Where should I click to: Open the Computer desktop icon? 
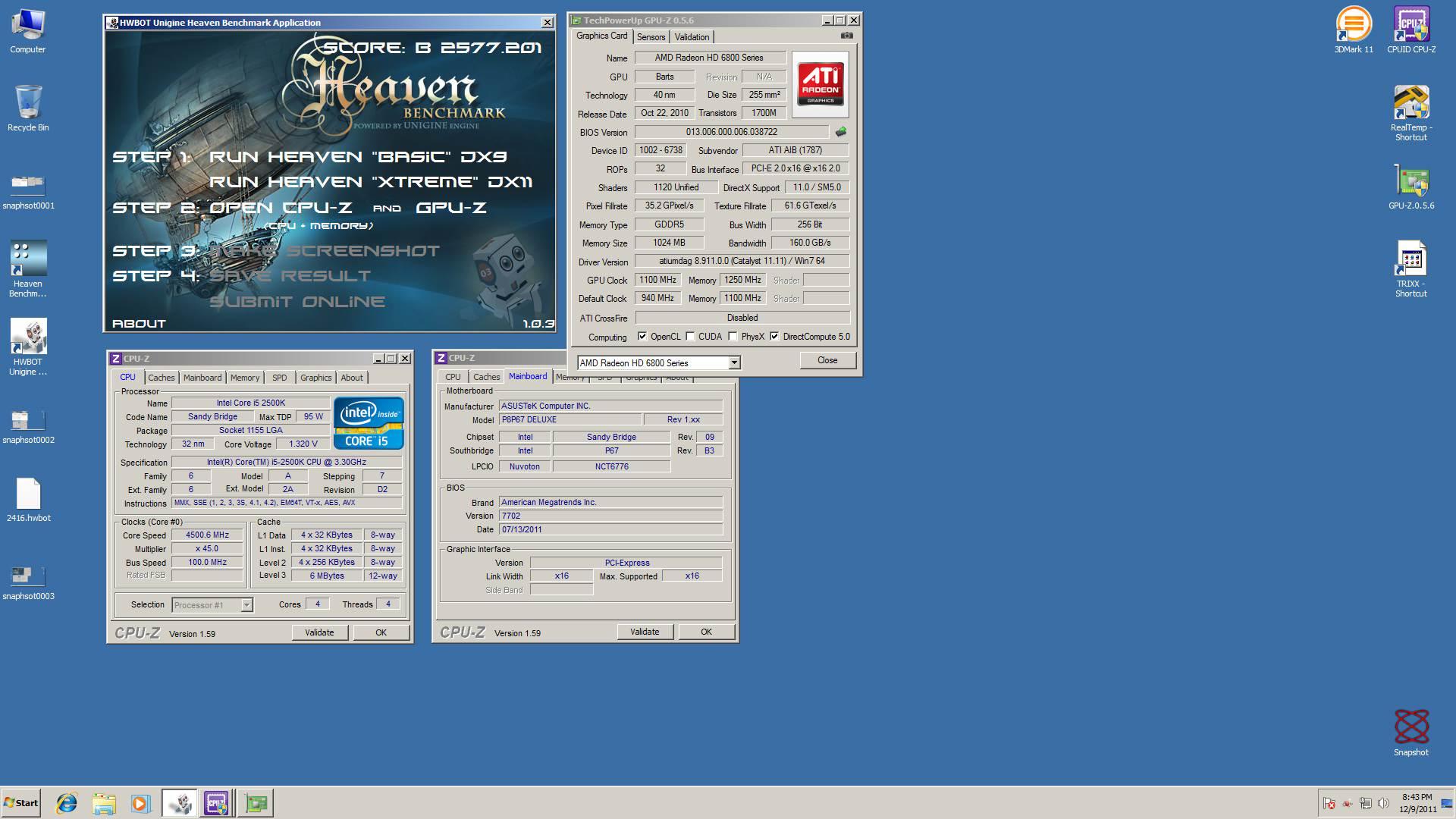tap(28, 31)
